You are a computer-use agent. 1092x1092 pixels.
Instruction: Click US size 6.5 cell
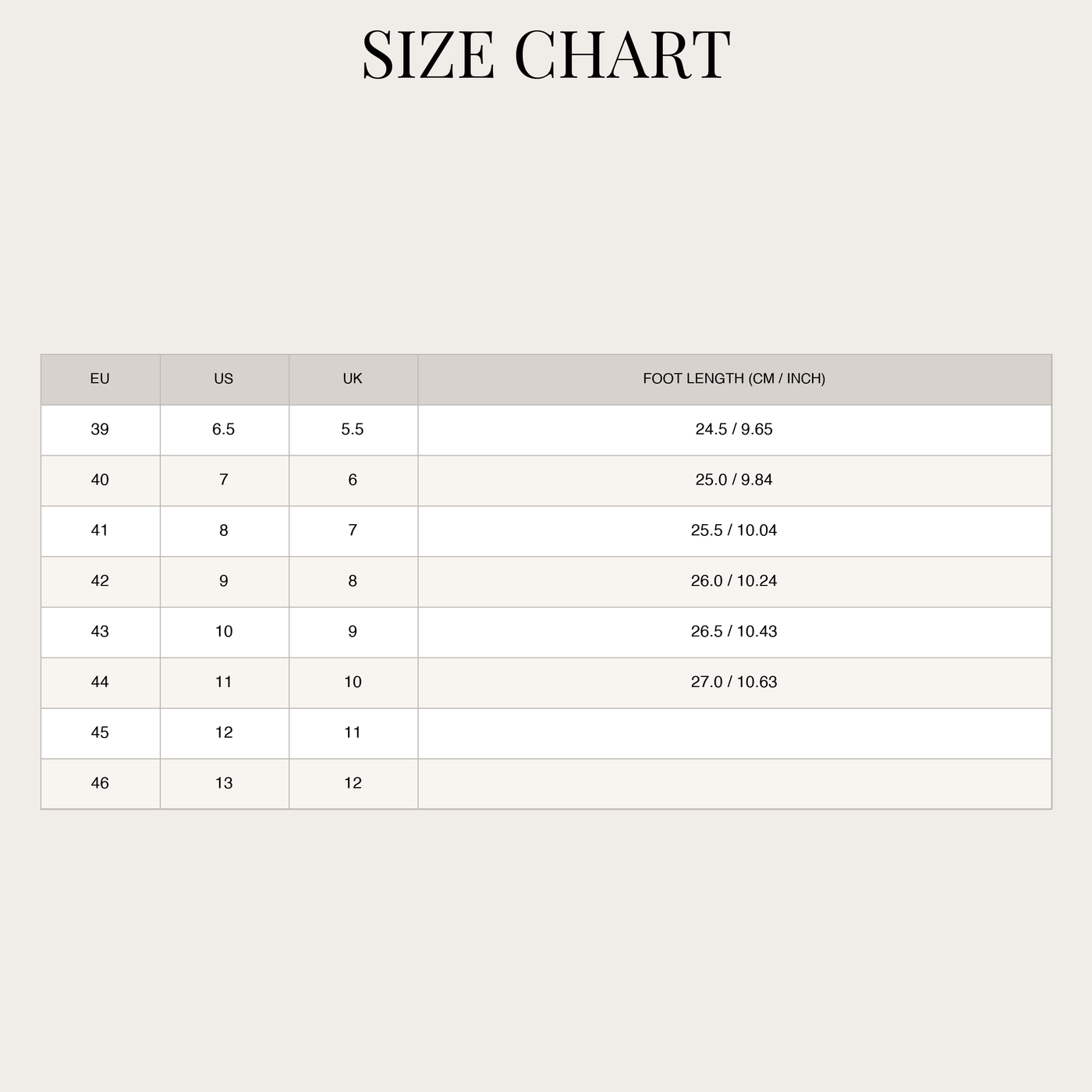(224, 430)
